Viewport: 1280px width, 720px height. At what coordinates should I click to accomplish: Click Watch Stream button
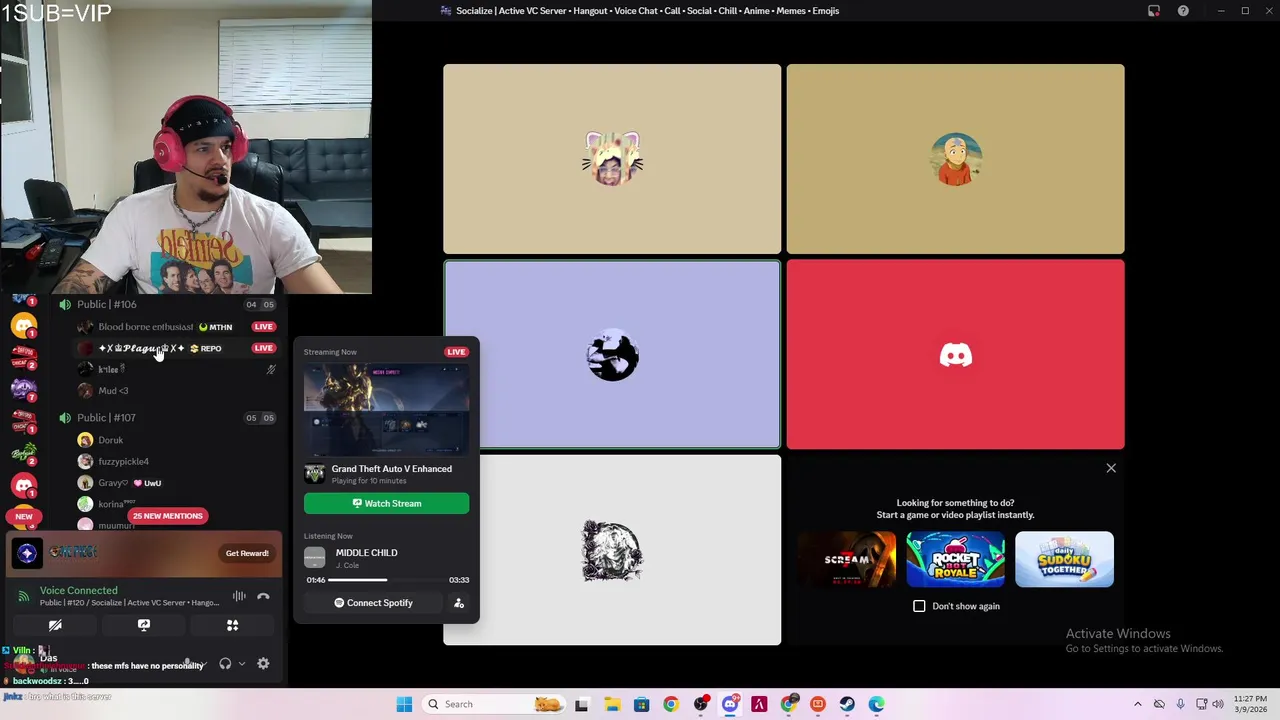[386, 504]
